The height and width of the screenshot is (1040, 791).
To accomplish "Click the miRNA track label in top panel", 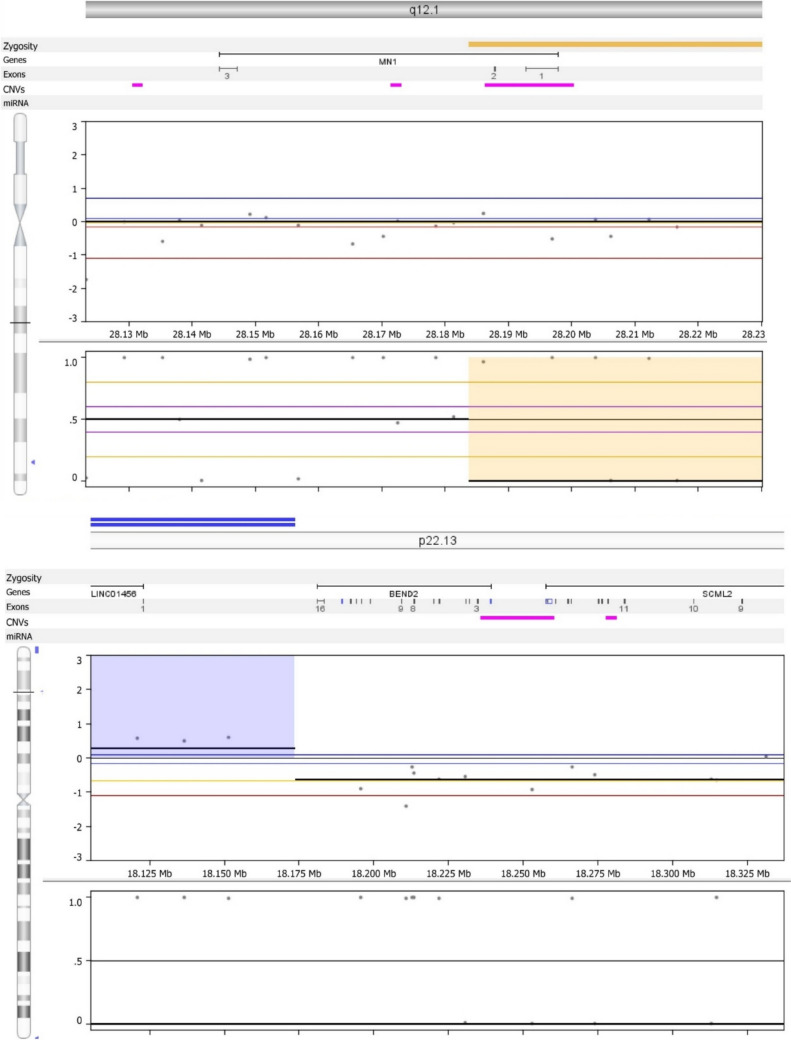I will tap(16, 103).
